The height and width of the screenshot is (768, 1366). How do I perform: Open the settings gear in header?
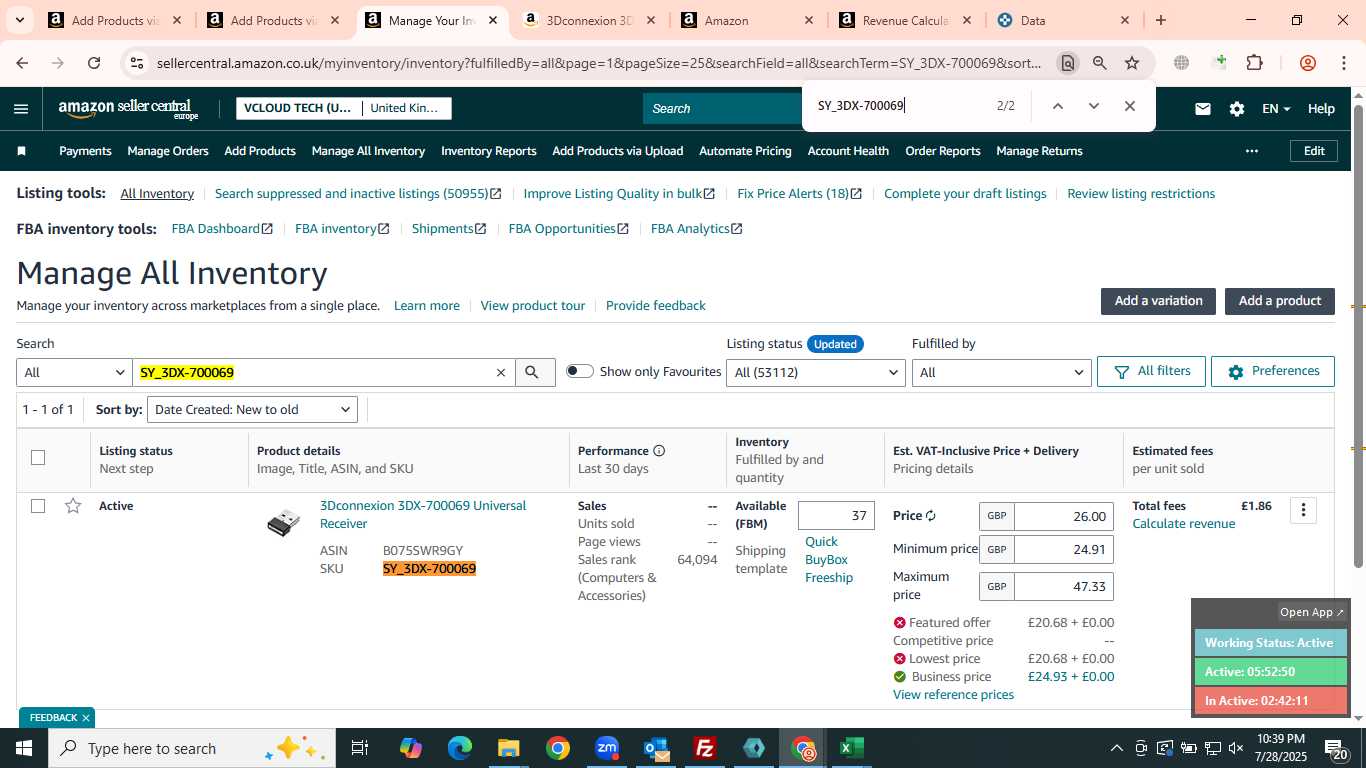pos(1237,109)
